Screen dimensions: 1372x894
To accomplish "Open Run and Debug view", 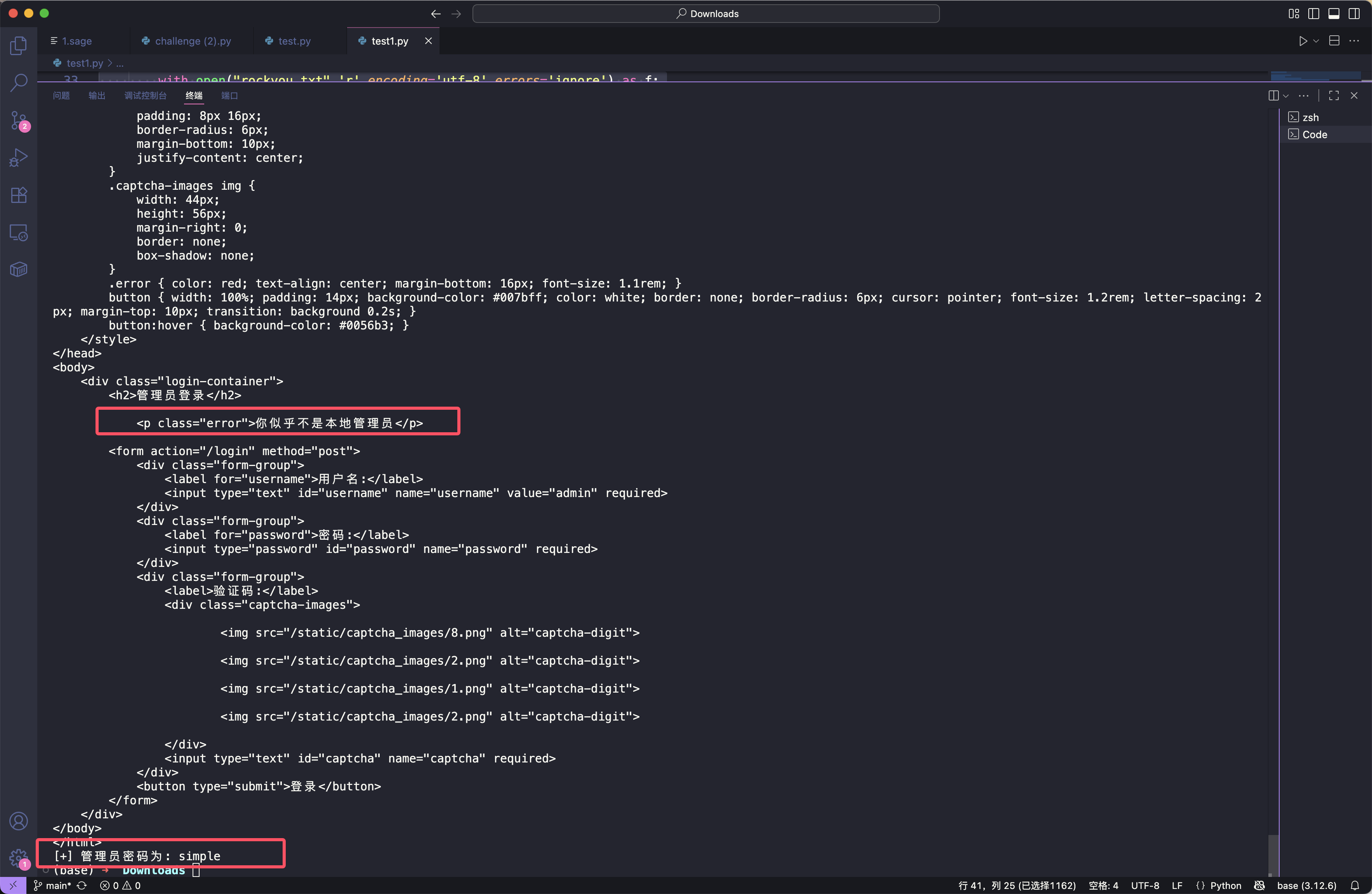I will click(x=19, y=157).
